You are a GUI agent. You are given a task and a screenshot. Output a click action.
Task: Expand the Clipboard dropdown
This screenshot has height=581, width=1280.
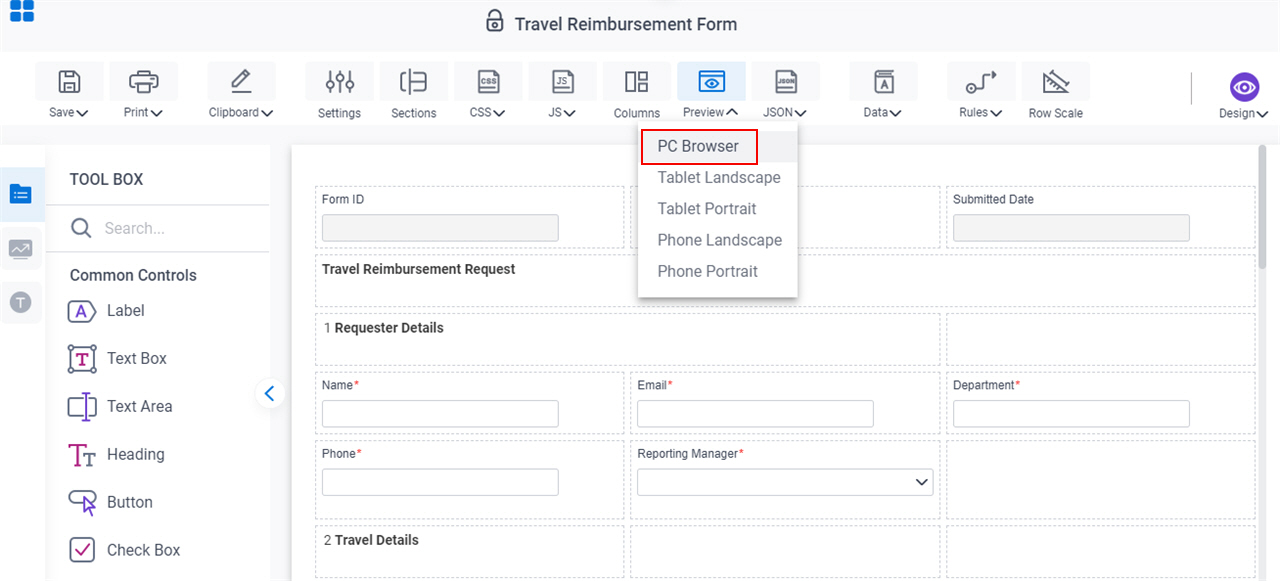point(241,113)
